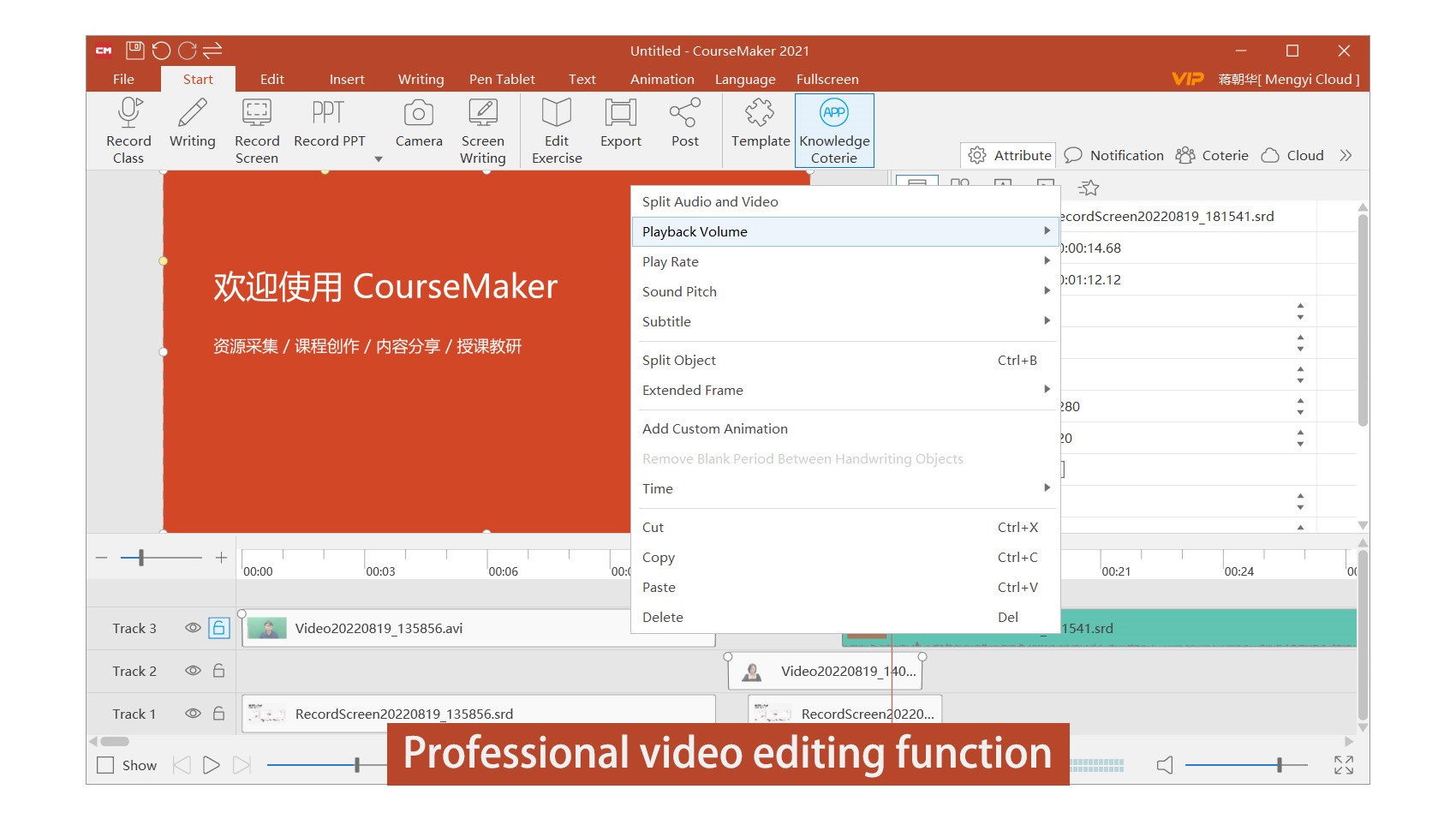Click the Post share icon

(x=685, y=113)
